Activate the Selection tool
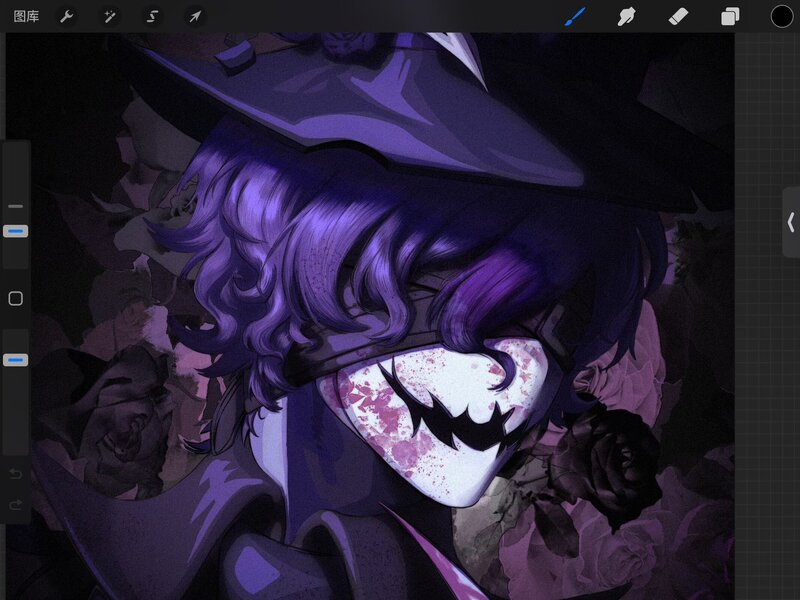Screen dimensions: 800x600 coord(152,16)
